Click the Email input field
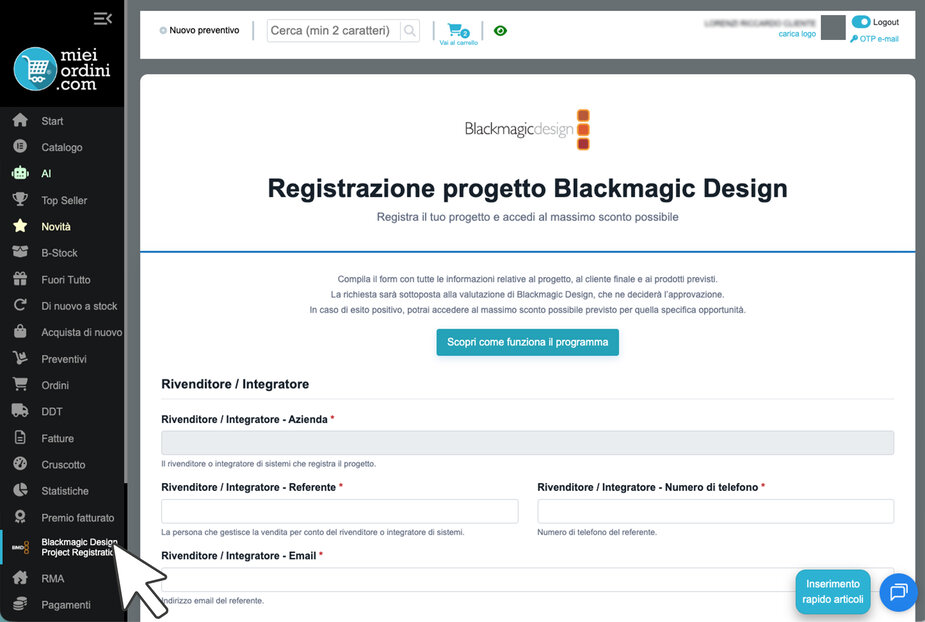Image resolution: width=925 pixels, height=622 pixels. [527, 580]
